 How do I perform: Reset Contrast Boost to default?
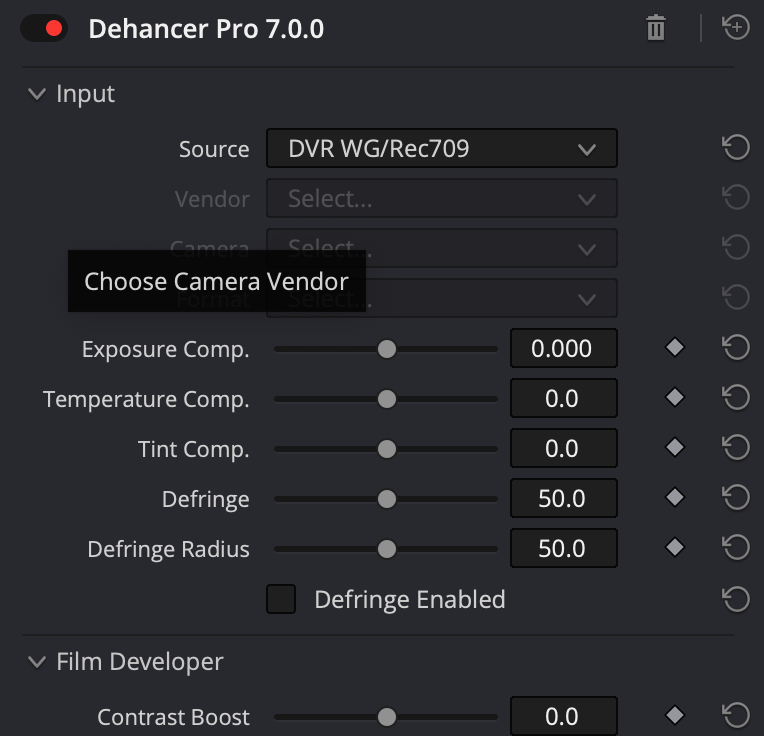coord(735,716)
